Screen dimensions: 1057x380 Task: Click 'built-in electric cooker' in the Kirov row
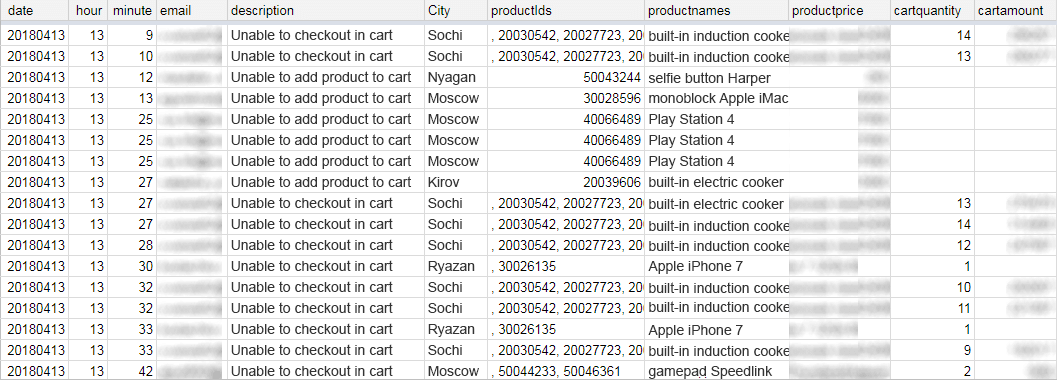pyautogui.click(x=716, y=183)
